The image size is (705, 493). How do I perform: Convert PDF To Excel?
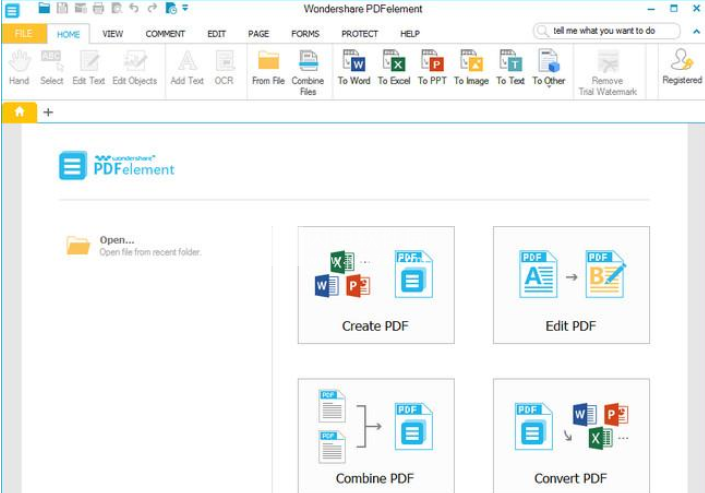coord(394,68)
